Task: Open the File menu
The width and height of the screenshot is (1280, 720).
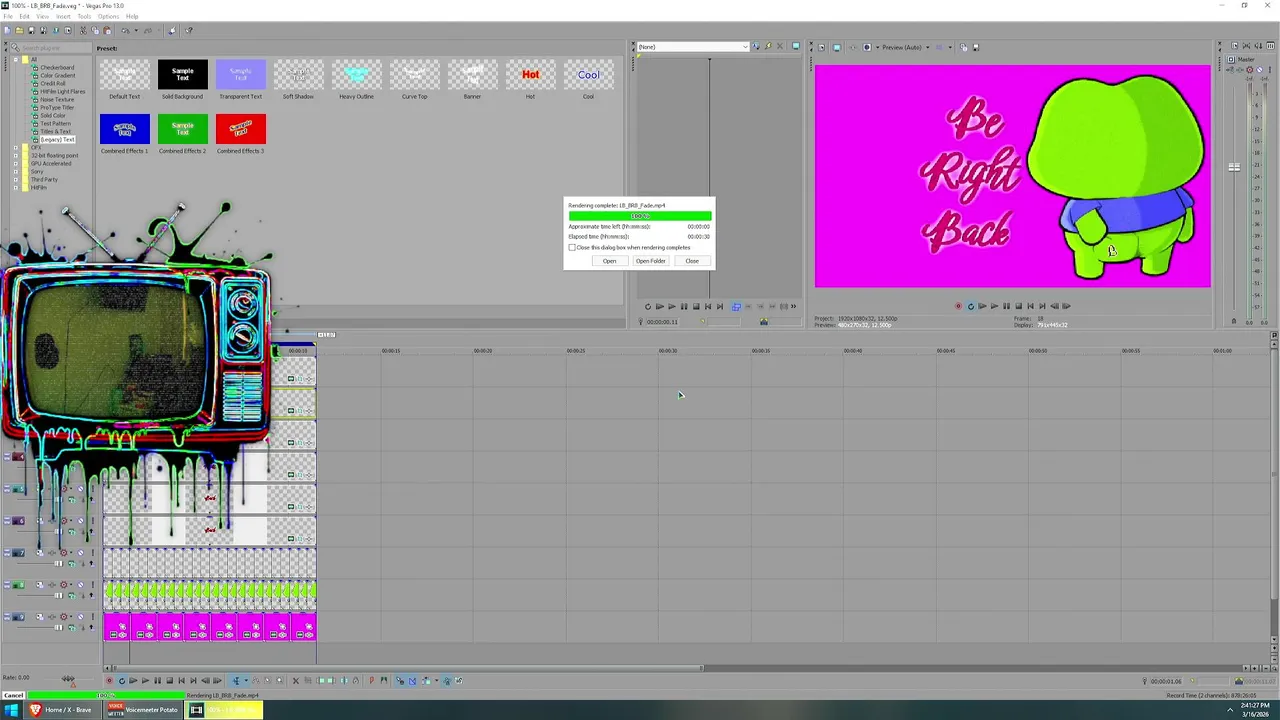Action: pyautogui.click(x=7, y=16)
